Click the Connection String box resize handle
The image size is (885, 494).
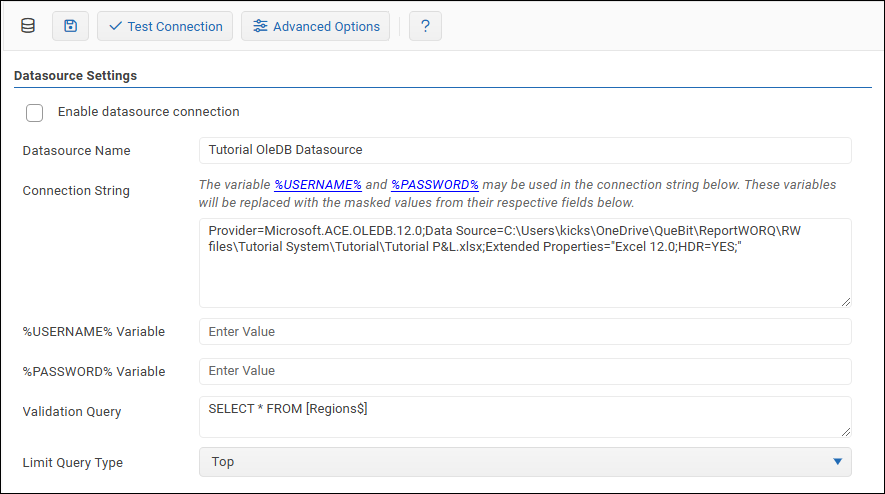[845, 301]
